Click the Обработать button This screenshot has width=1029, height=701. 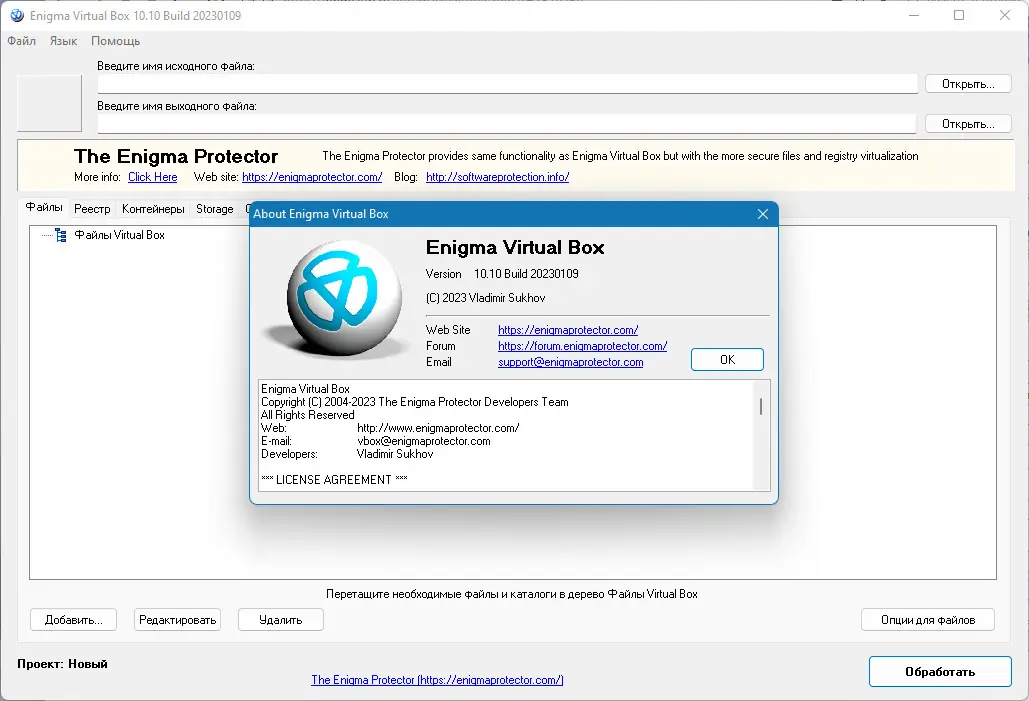(x=940, y=671)
